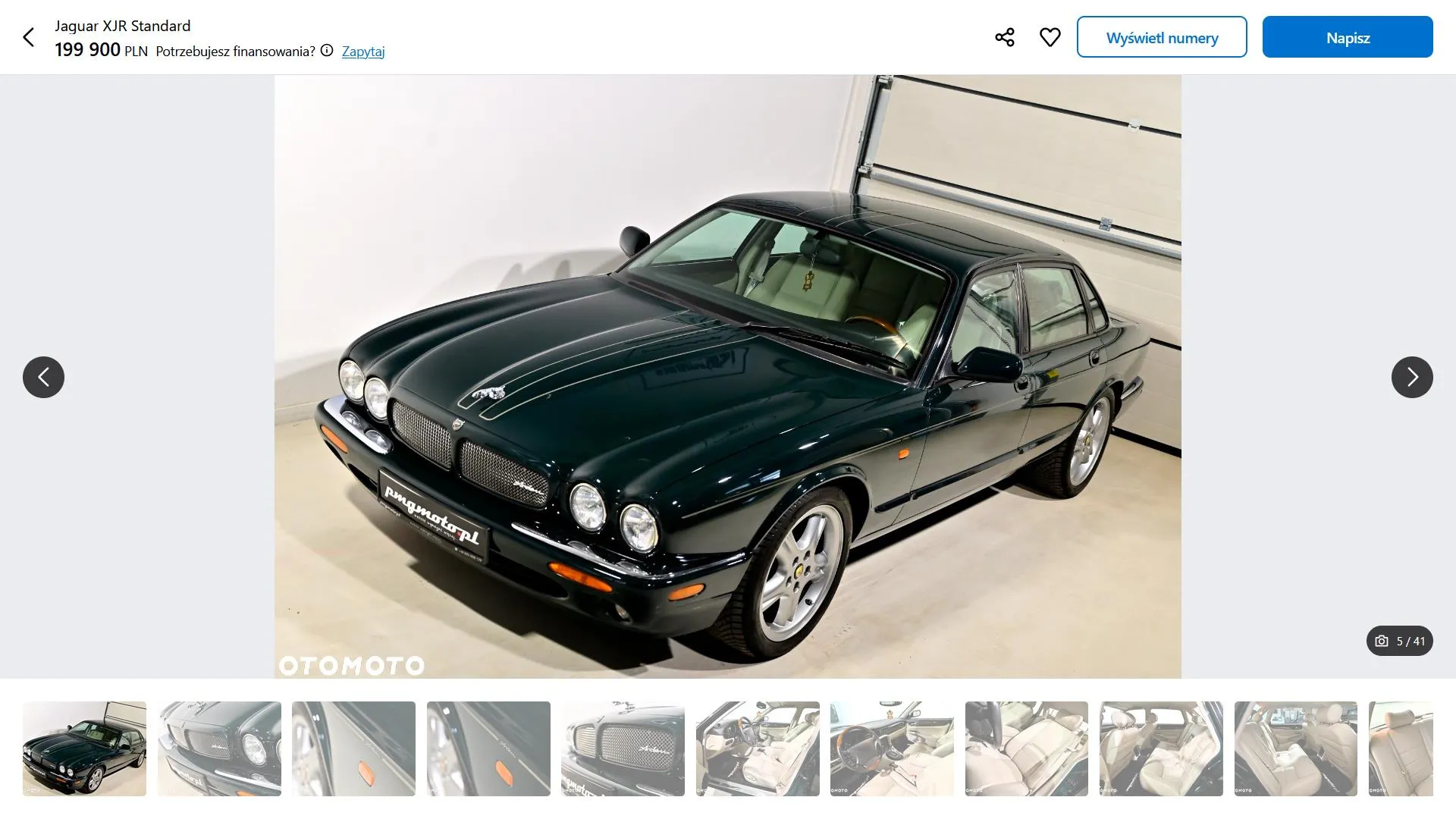
Task: Select eighth thumbnail of cream seats
Action: coord(1027,748)
